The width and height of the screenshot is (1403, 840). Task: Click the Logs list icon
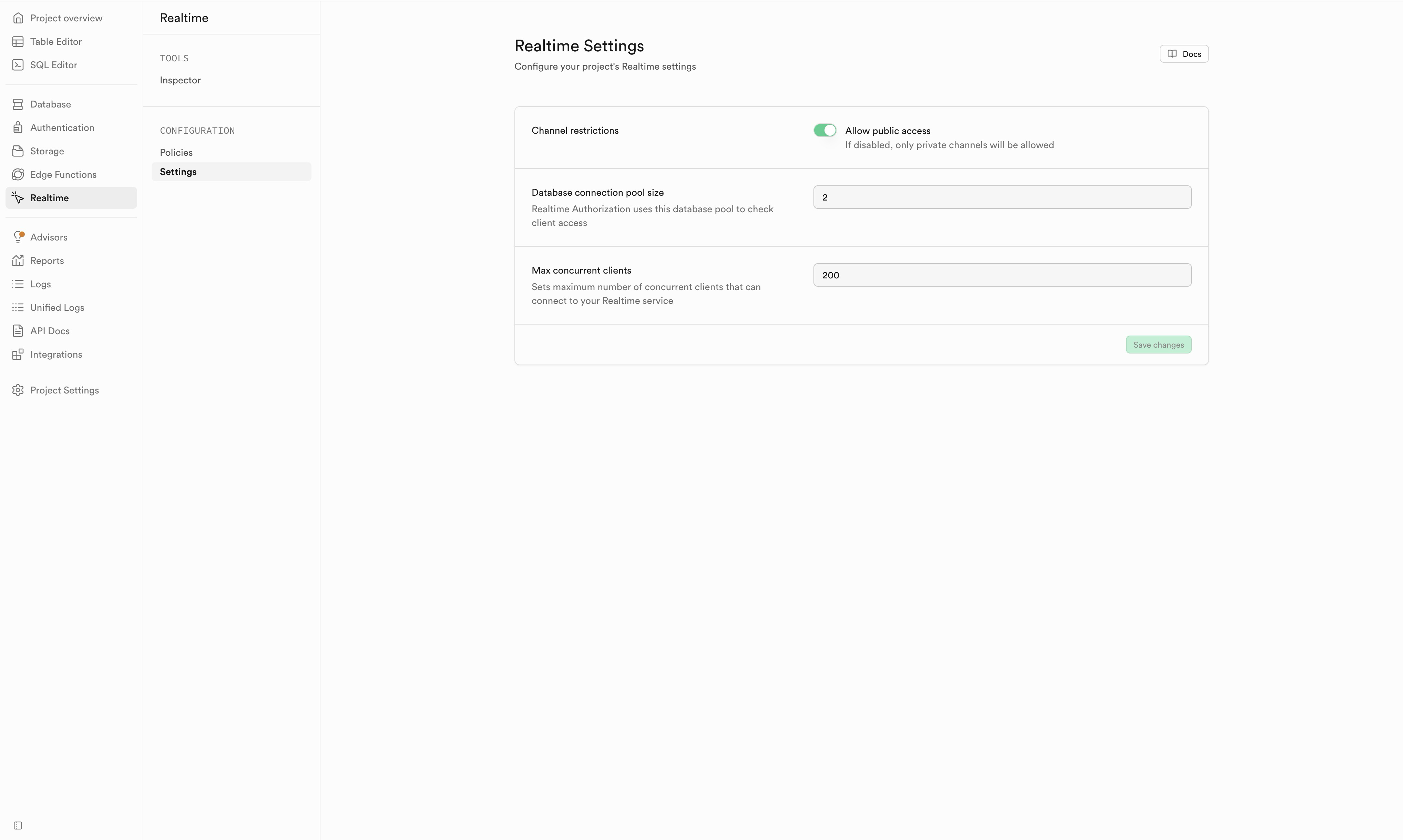tap(18, 284)
